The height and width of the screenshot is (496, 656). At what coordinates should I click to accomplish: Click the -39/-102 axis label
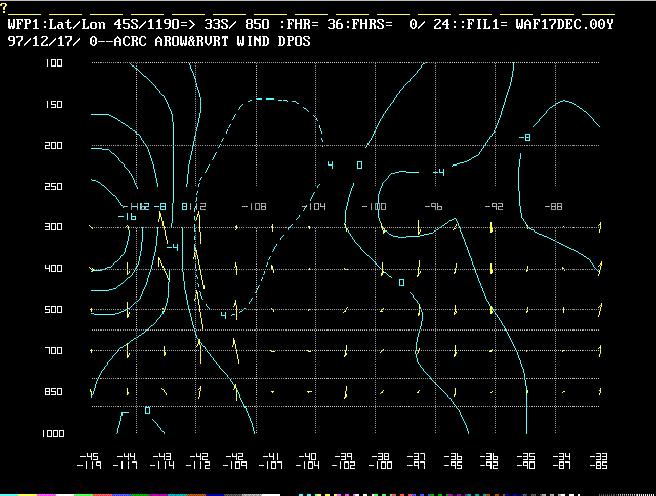tap(344, 460)
